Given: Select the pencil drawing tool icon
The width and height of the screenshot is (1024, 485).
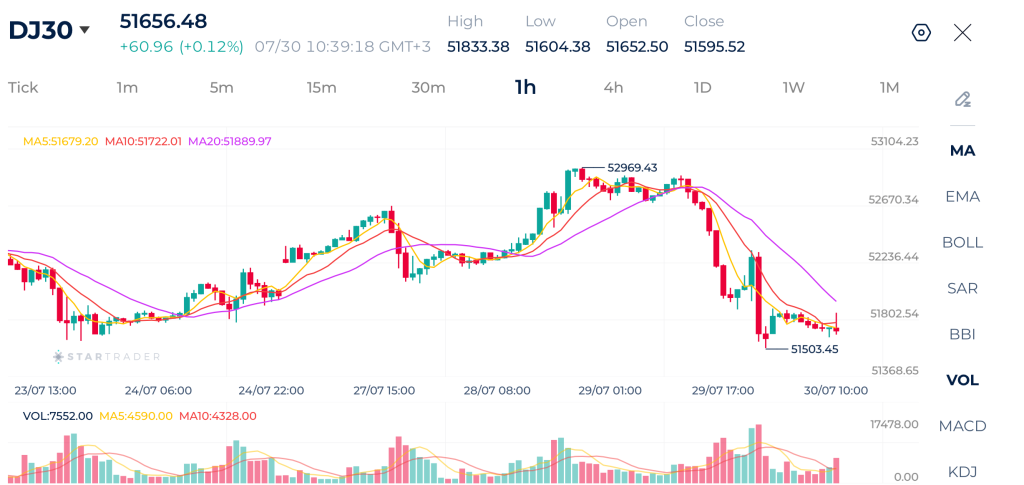Looking at the screenshot, I should point(963,99).
